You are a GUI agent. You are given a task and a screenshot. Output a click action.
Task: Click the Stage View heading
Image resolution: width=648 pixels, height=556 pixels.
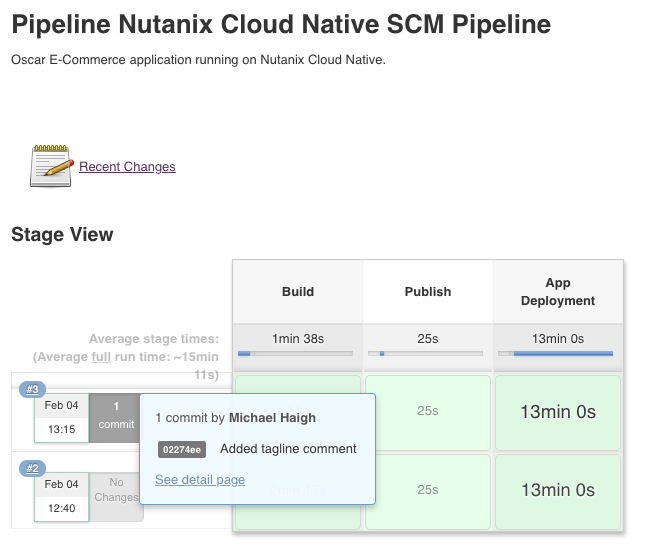click(62, 234)
